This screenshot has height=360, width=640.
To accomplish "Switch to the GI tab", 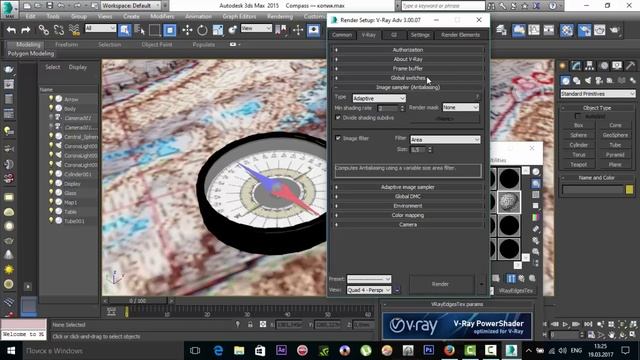I will click(x=394, y=35).
